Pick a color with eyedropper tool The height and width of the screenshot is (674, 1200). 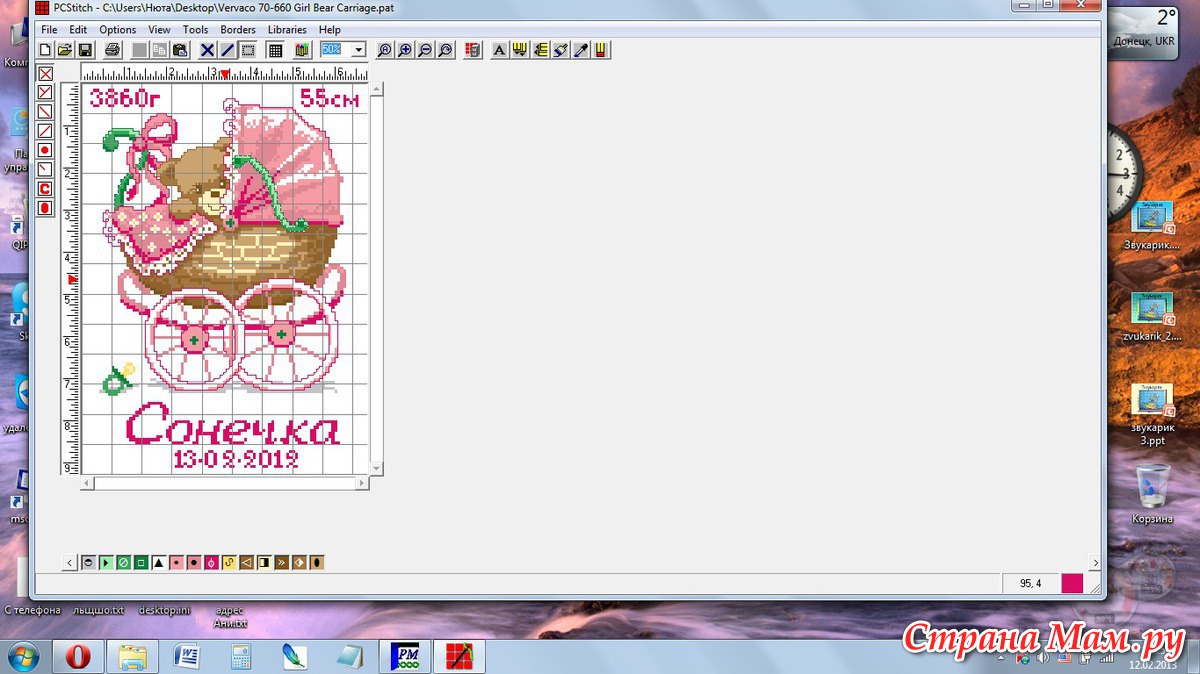[581, 50]
